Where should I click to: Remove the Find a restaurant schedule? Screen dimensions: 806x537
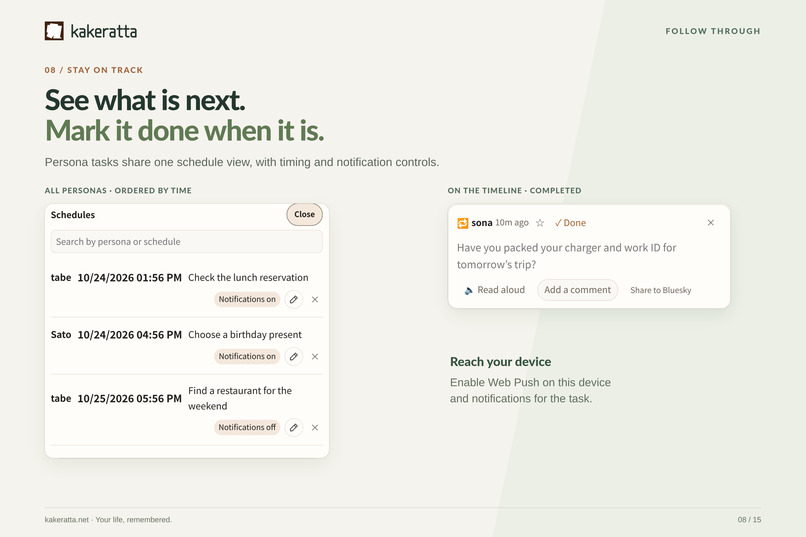(x=315, y=427)
